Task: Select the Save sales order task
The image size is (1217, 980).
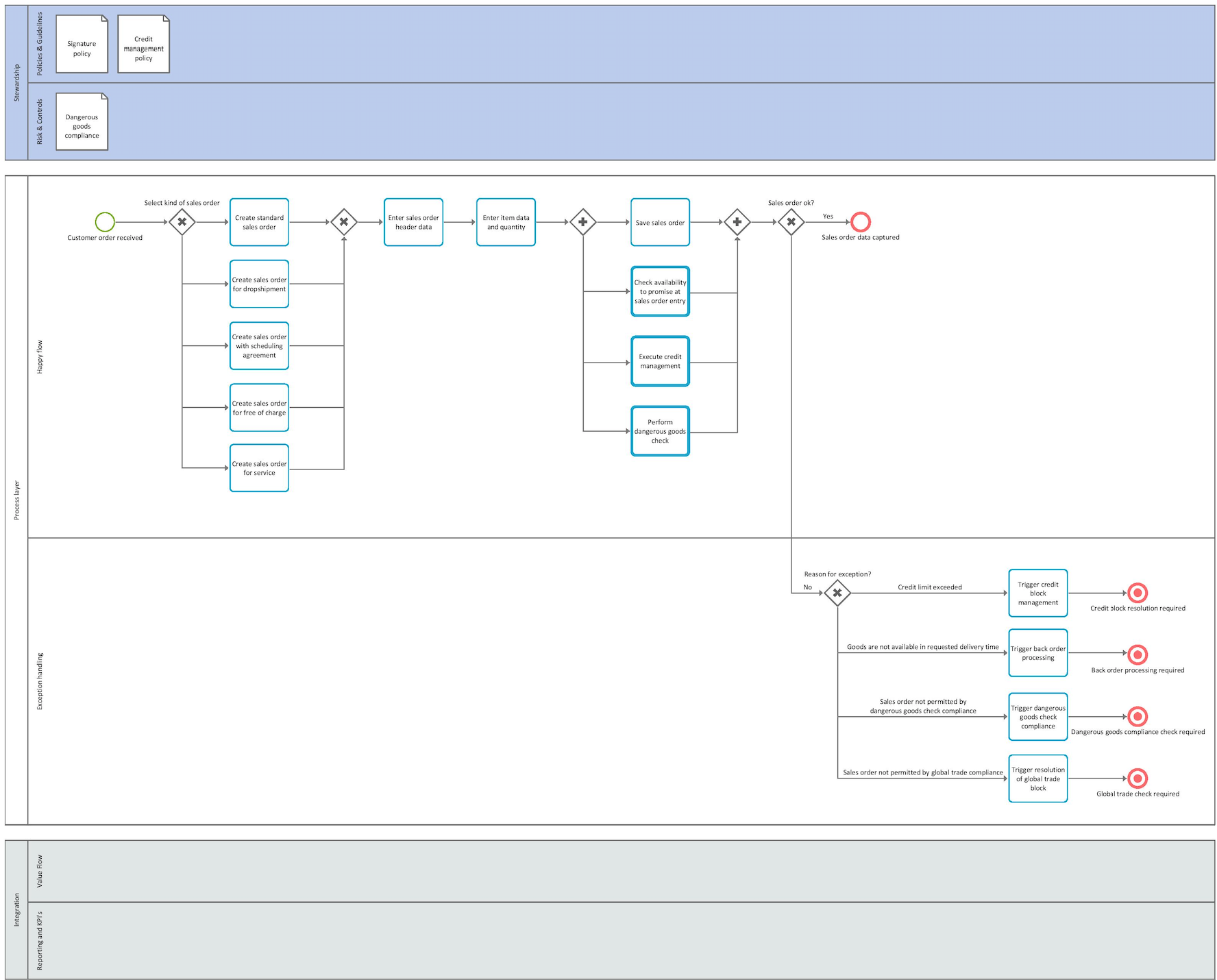Action: pos(660,222)
